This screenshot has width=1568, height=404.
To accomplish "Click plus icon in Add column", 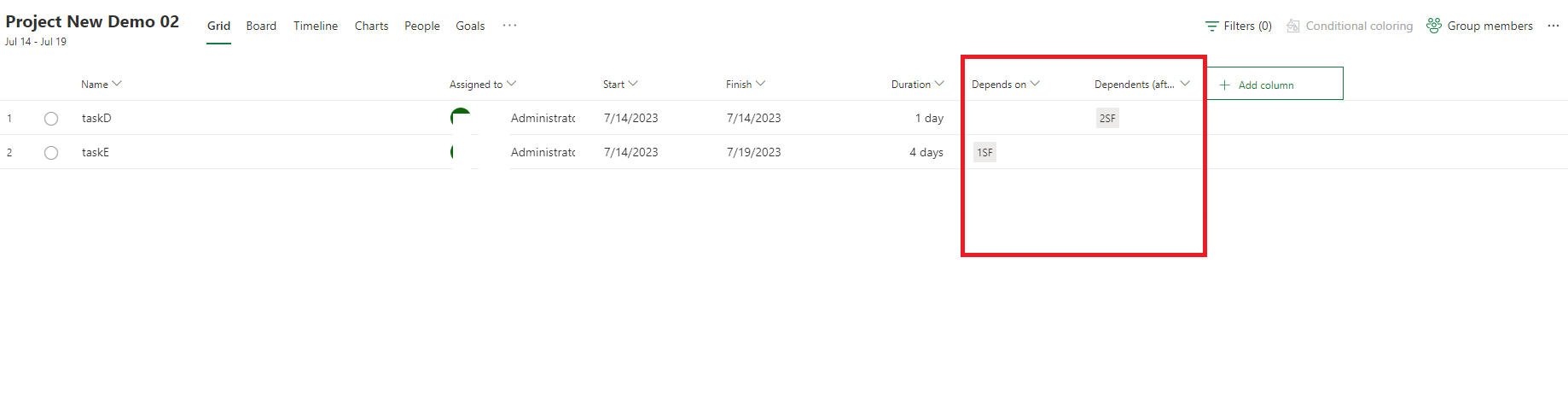I will 1225,85.
